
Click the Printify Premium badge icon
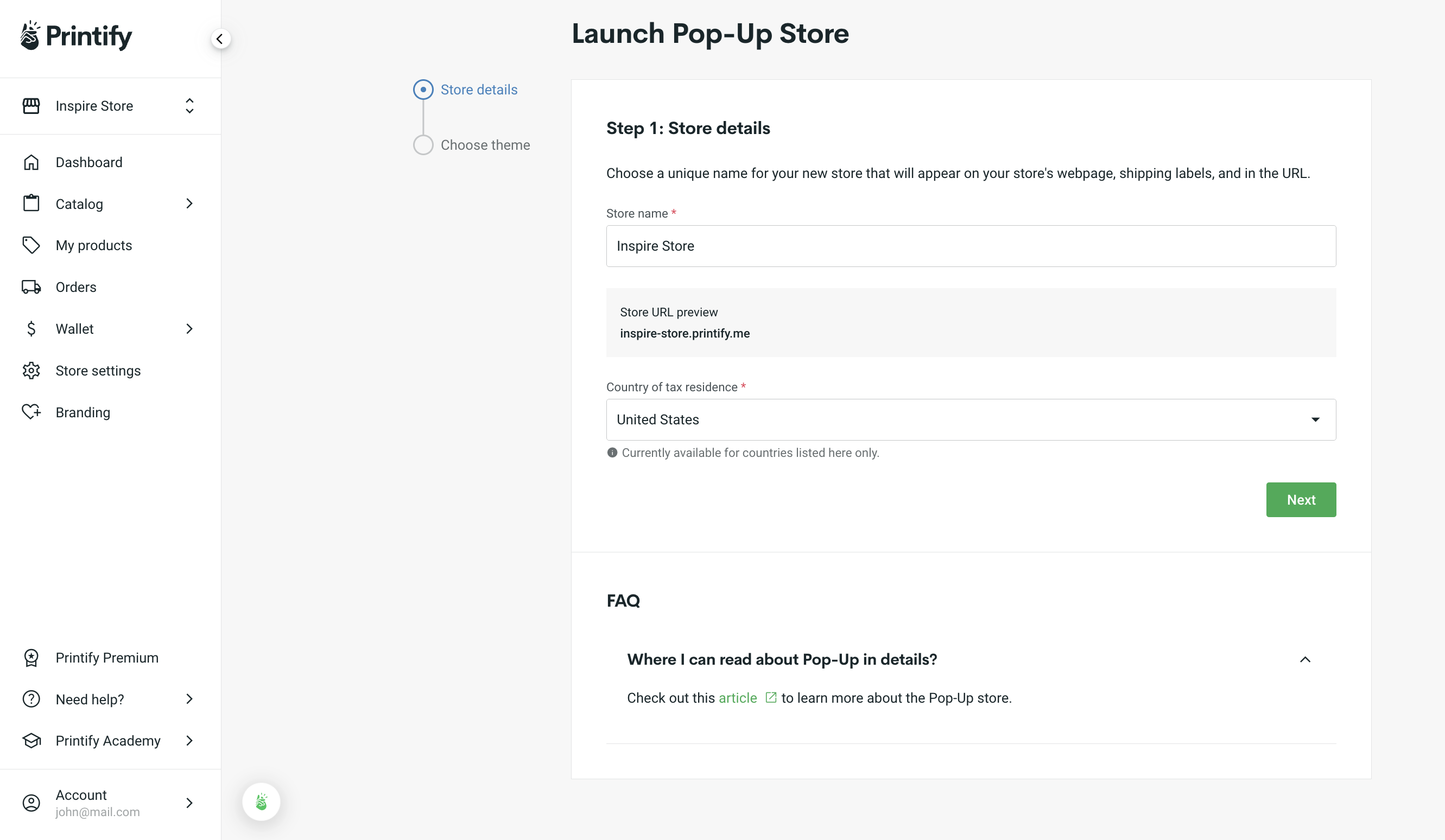(x=31, y=658)
